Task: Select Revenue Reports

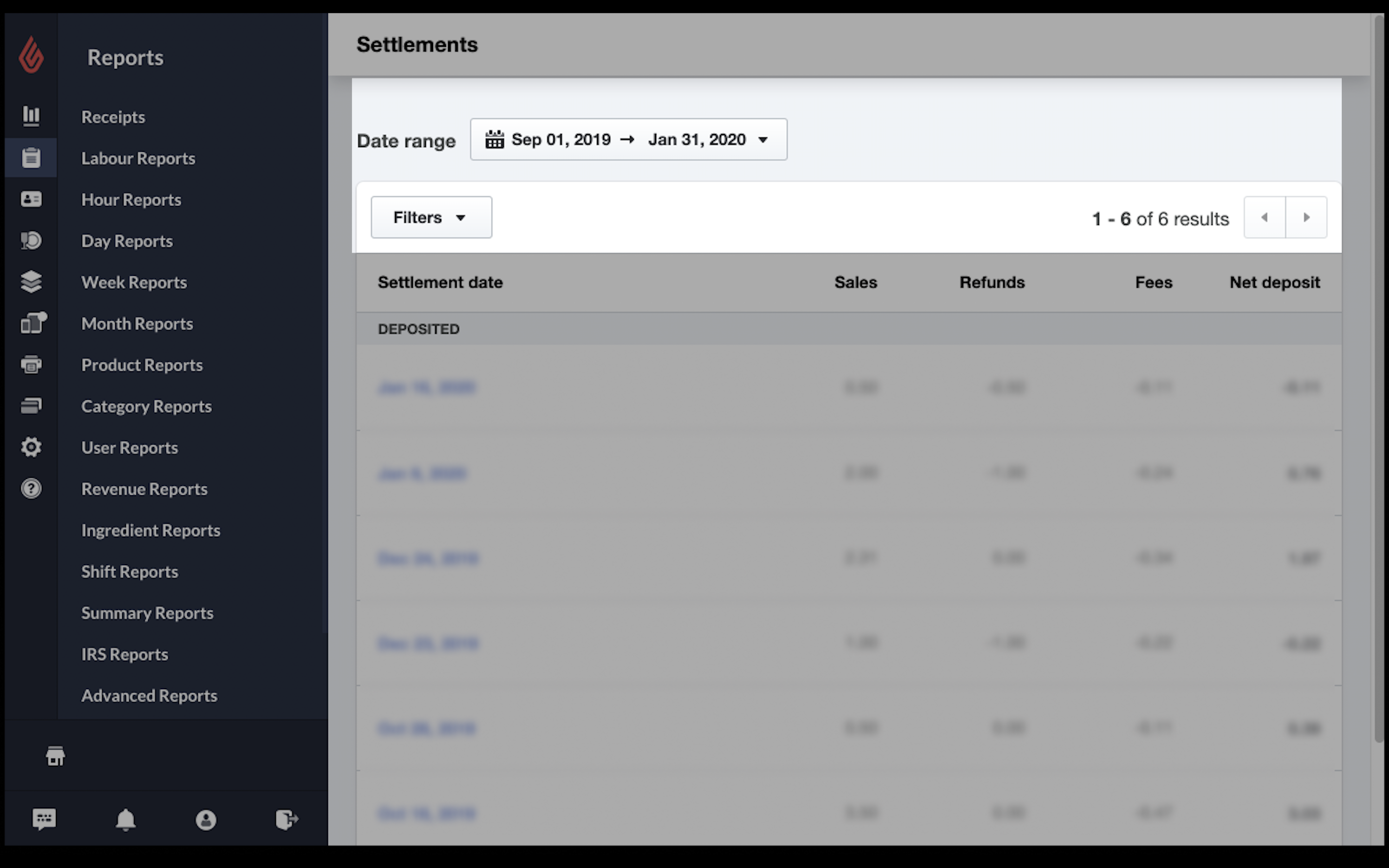Action: pos(144,488)
